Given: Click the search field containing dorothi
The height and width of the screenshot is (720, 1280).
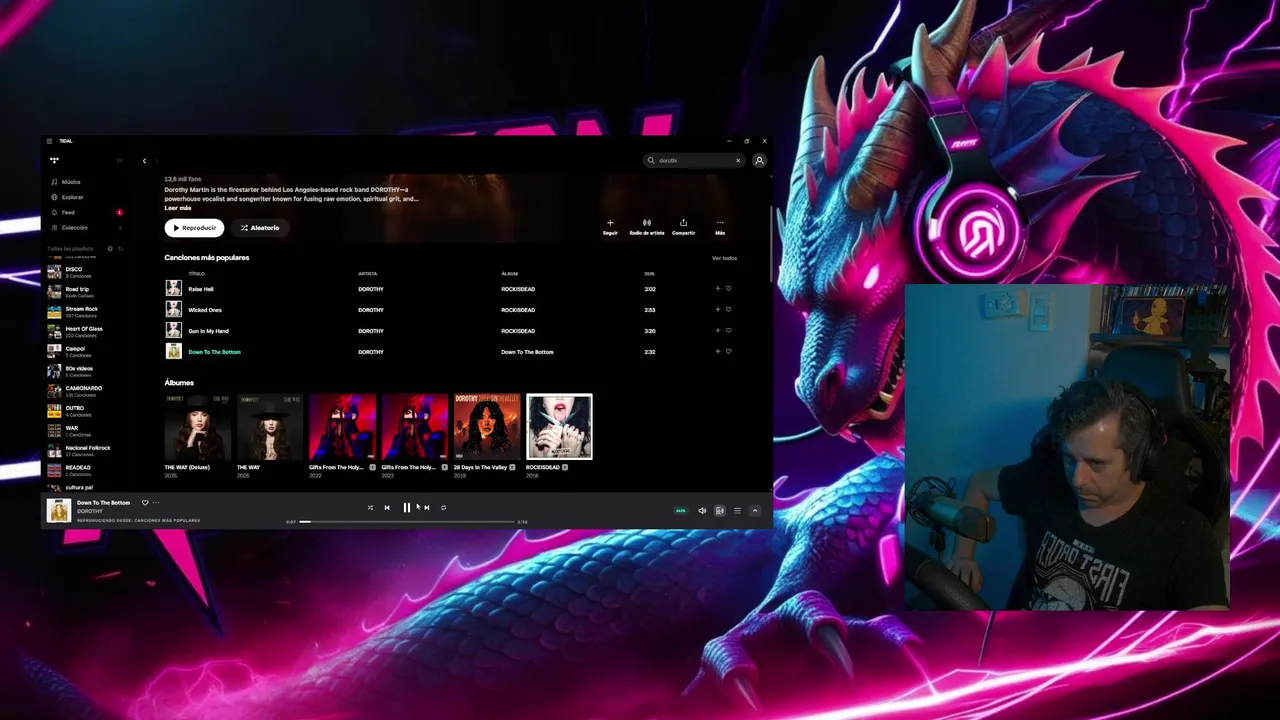Looking at the screenshot, I should click(694, 160).
